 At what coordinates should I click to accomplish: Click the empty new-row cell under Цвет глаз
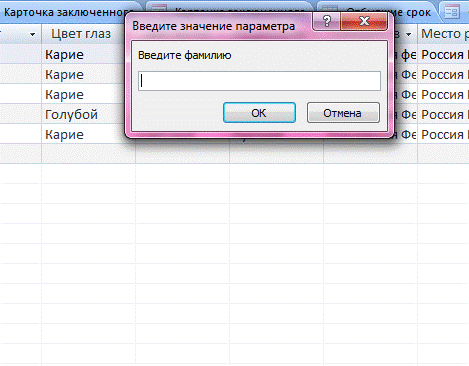click(x=88, y=154)
